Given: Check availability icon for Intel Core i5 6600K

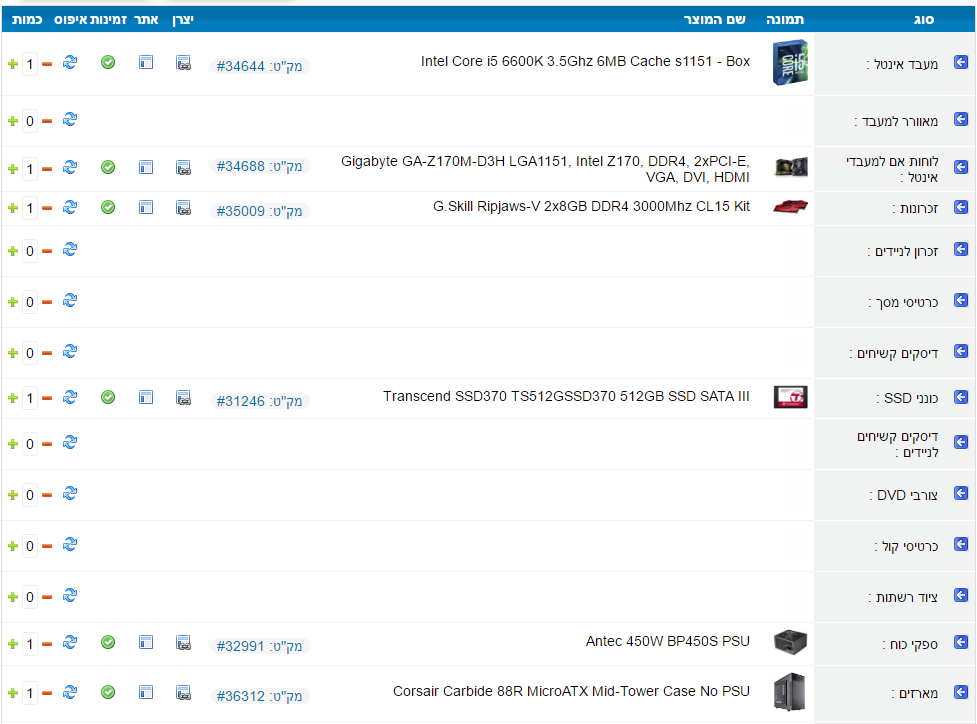Looking at the screenshot, I should 108,62.
